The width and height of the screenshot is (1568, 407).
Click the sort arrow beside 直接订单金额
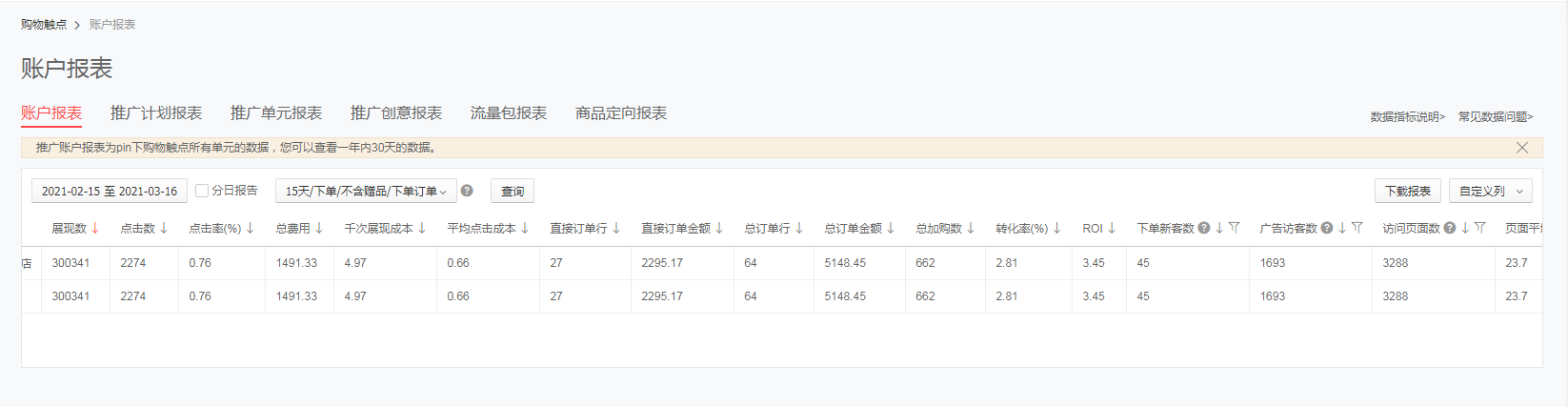(719, 229)
